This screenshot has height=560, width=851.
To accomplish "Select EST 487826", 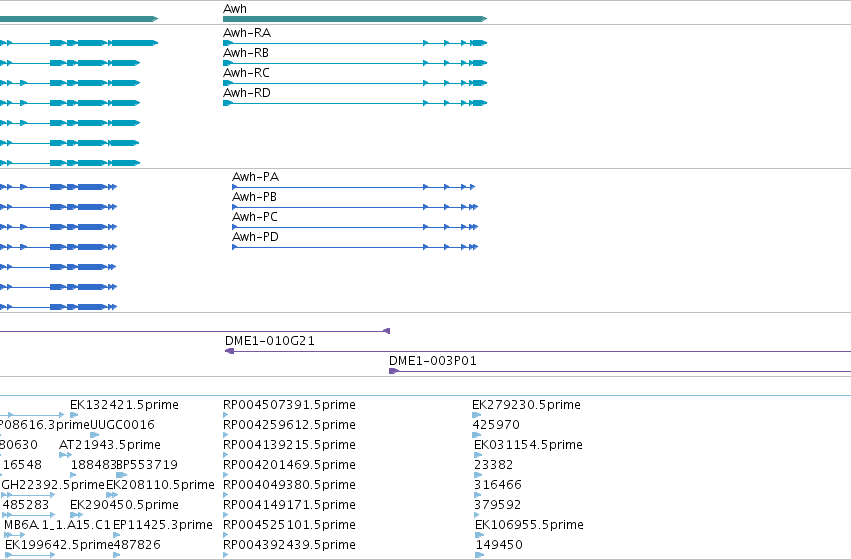I will click(137, 545).
